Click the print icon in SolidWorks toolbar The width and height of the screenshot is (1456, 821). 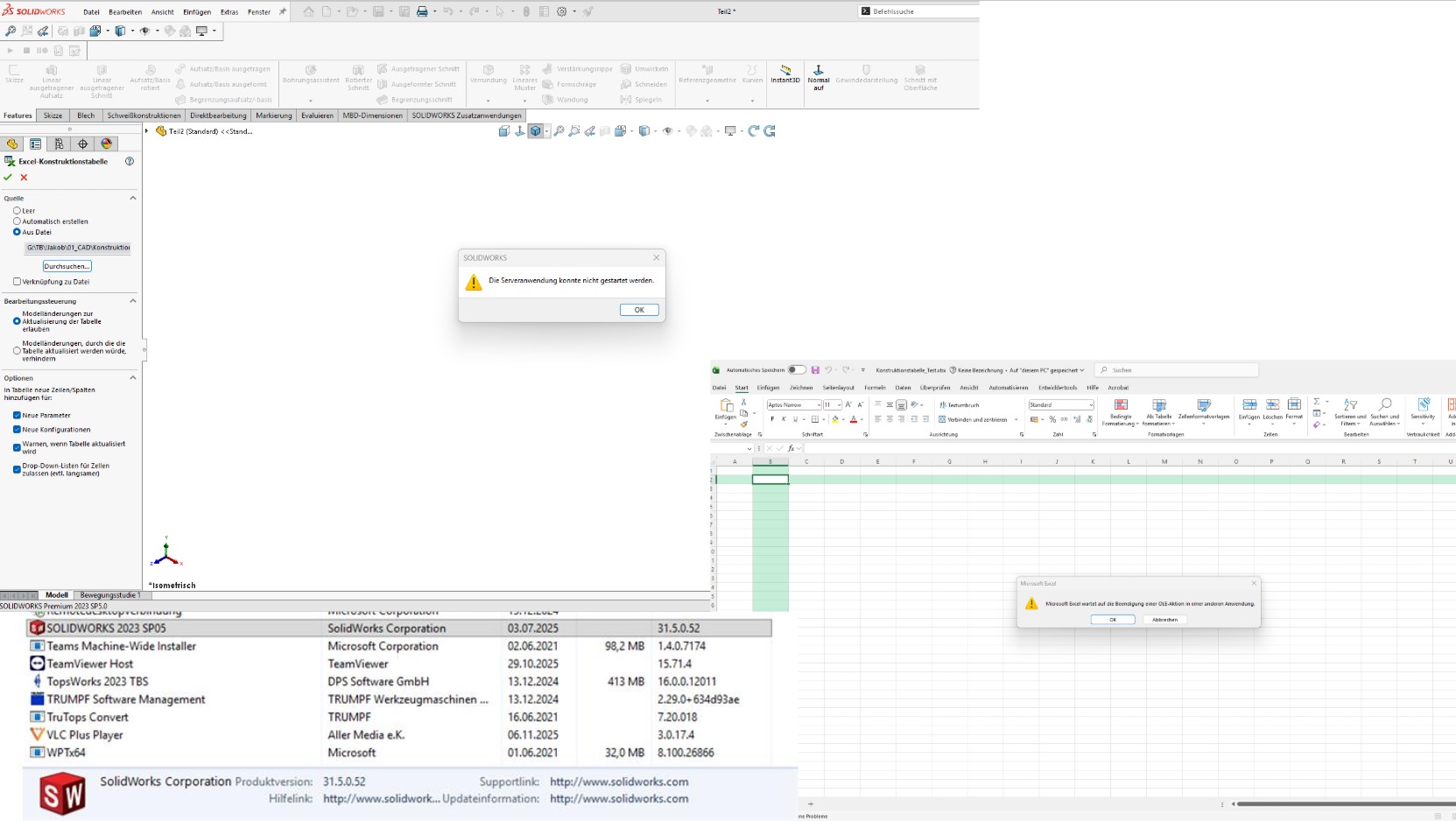422,11
